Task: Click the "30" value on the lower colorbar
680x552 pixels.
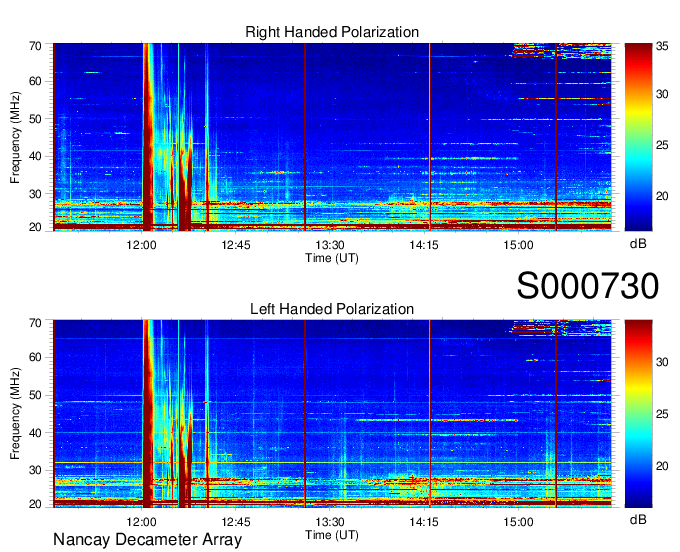Action: [x=662, y=362]
